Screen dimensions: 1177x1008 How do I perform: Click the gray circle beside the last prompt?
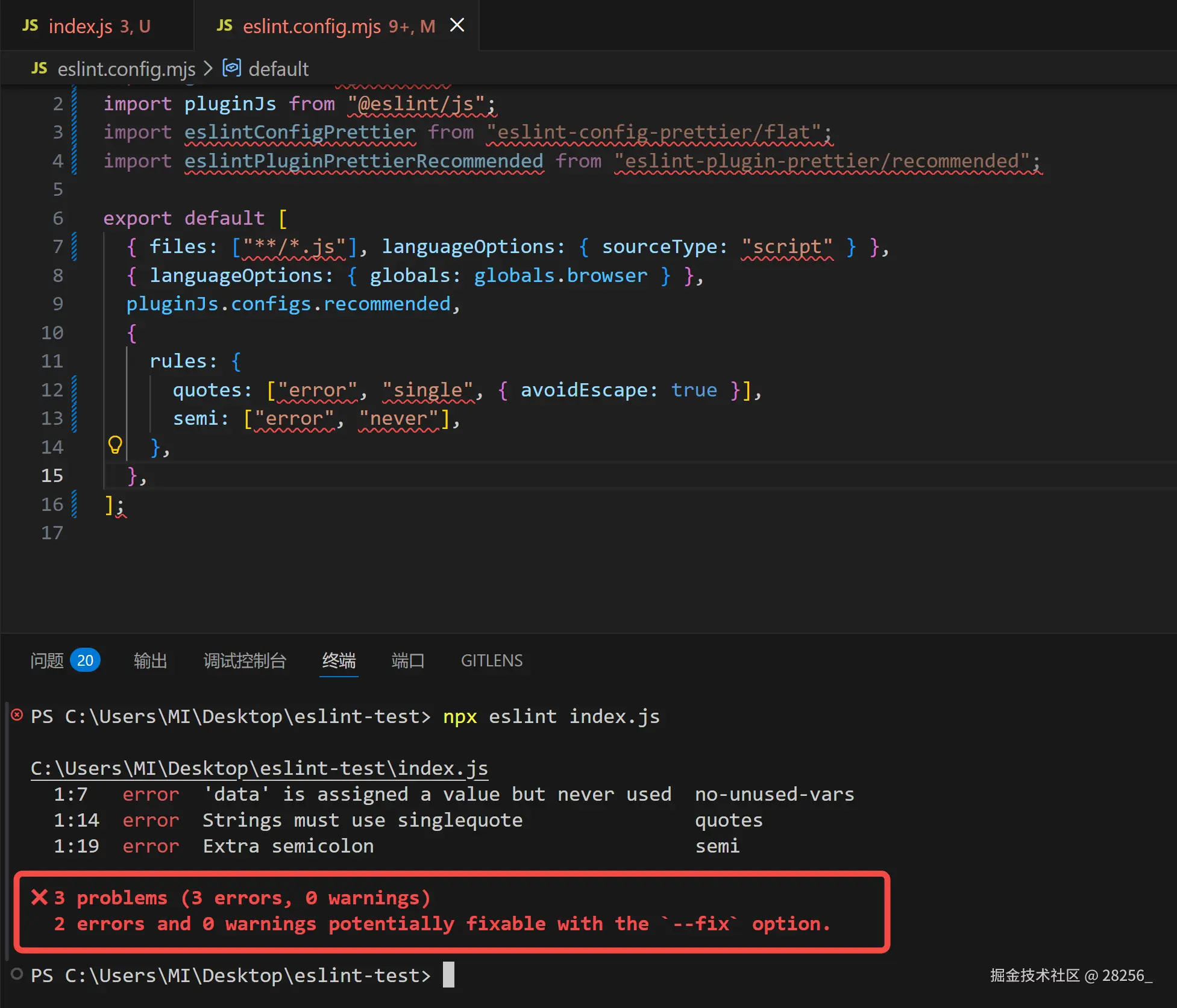17,974
